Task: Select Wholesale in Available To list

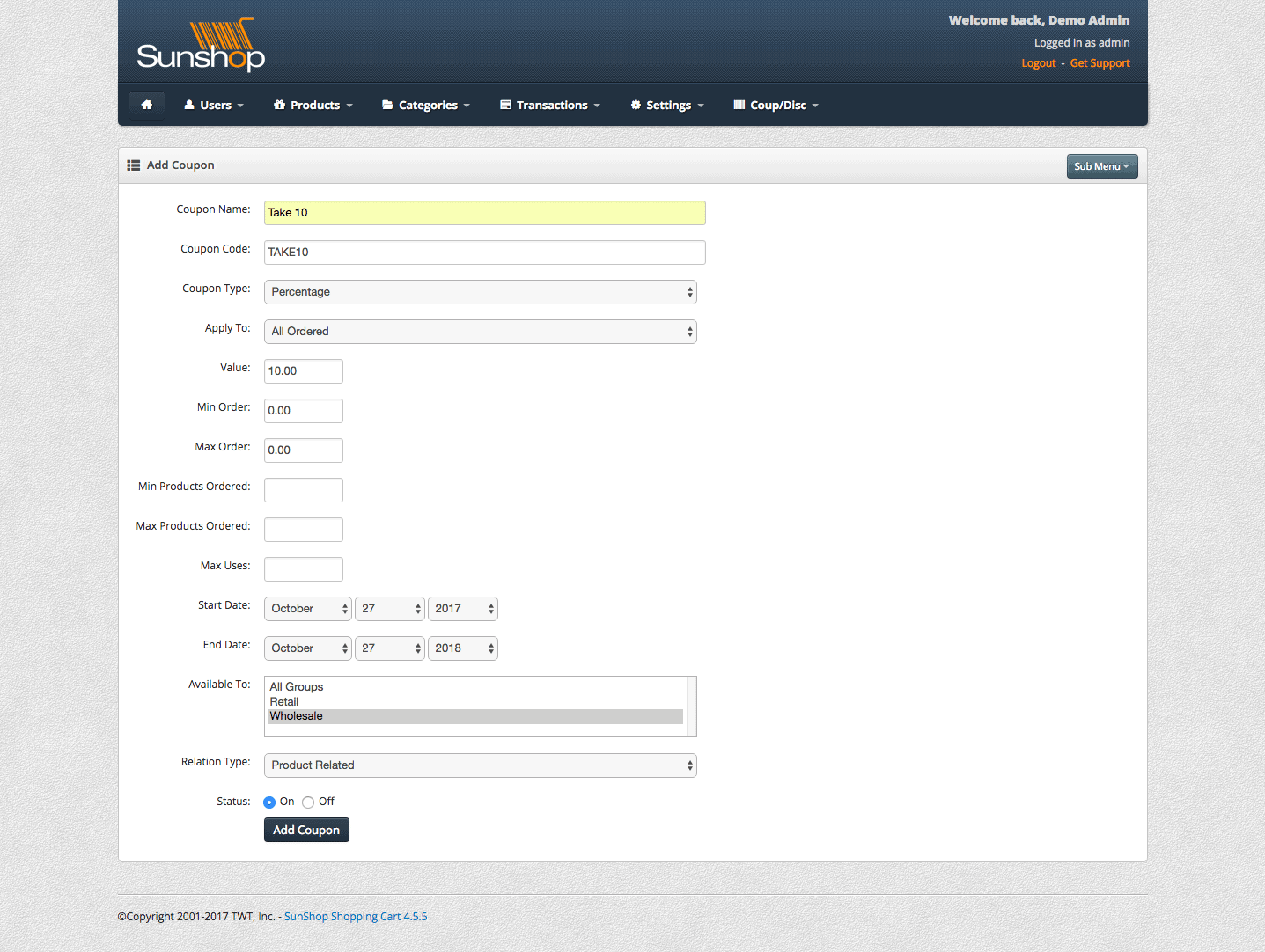Action: [x=475, y=716]
